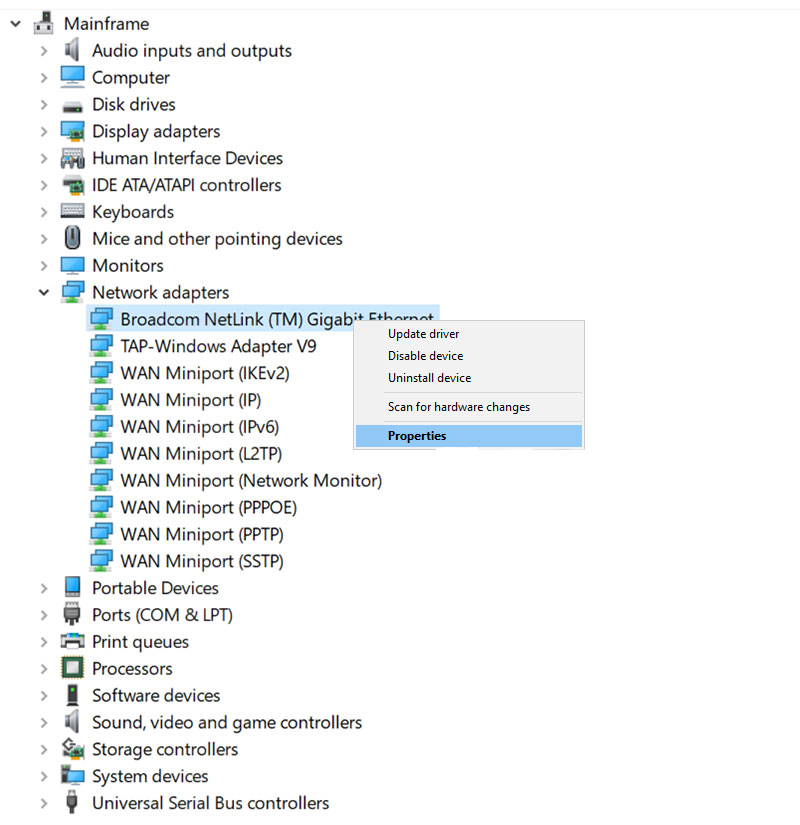Click the Print queues printer icon

72,642
